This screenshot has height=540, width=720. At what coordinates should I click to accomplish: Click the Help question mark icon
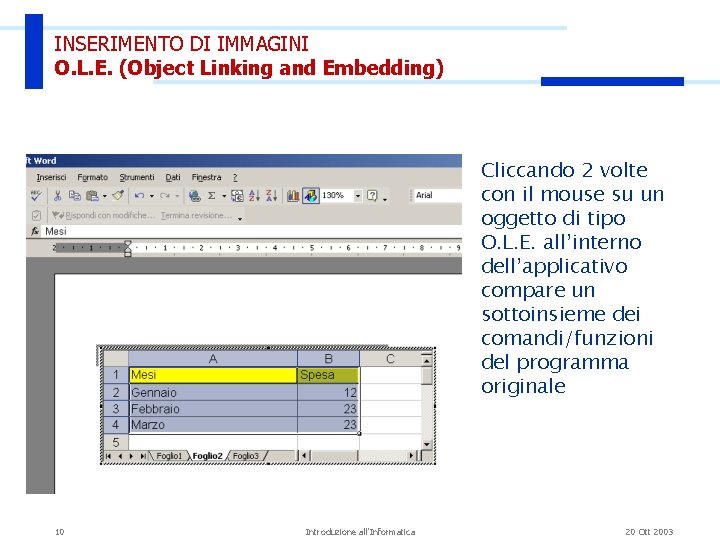pyautogui.click(x=372, y=196)
